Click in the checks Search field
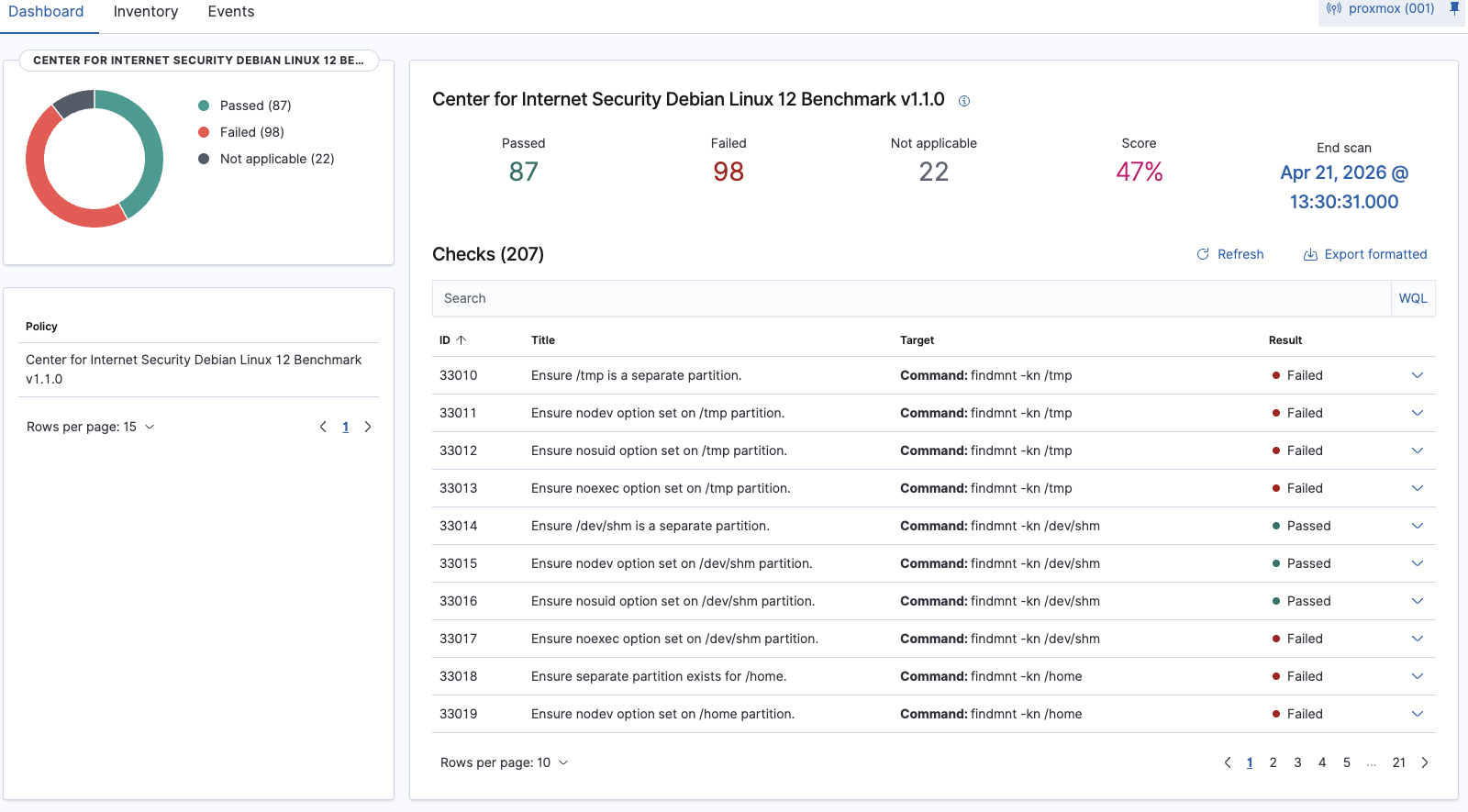The image size is (1468, 812). tap(912, 298)
